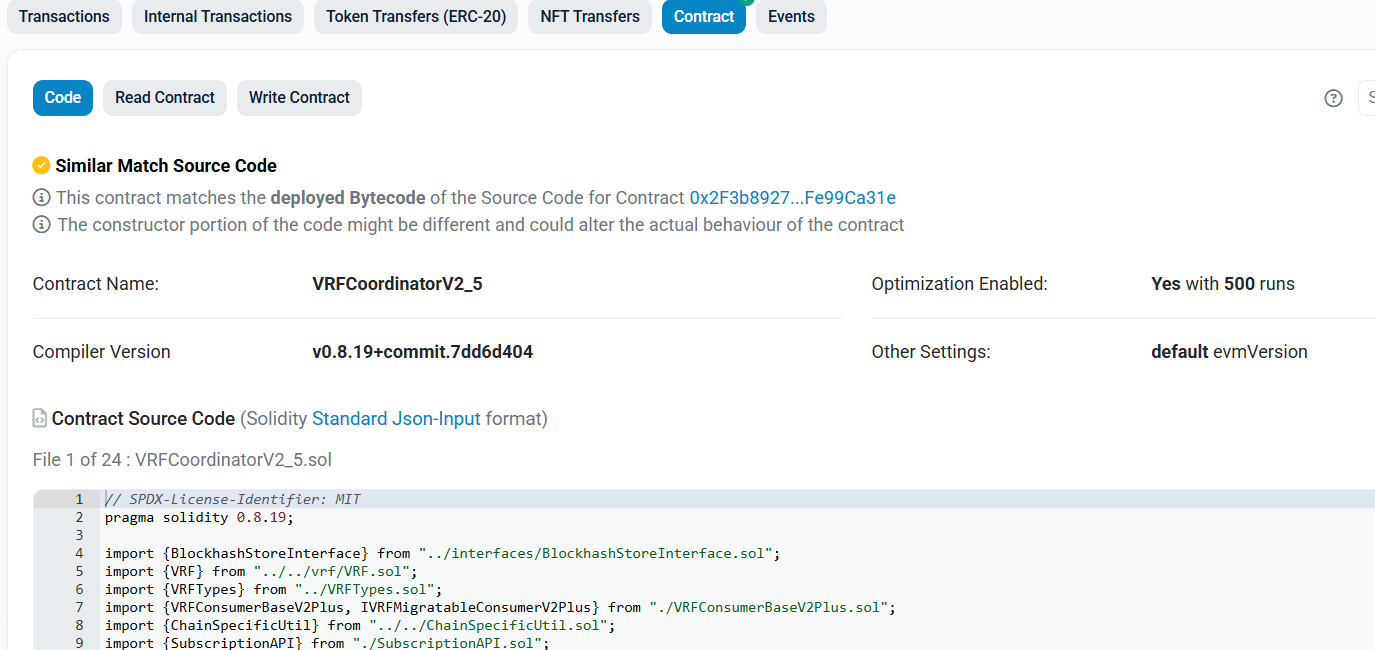Viewport: 1375px width, 650px height.
Task: Click info icon beside constructor portion warning
Action: coord(41,225)
